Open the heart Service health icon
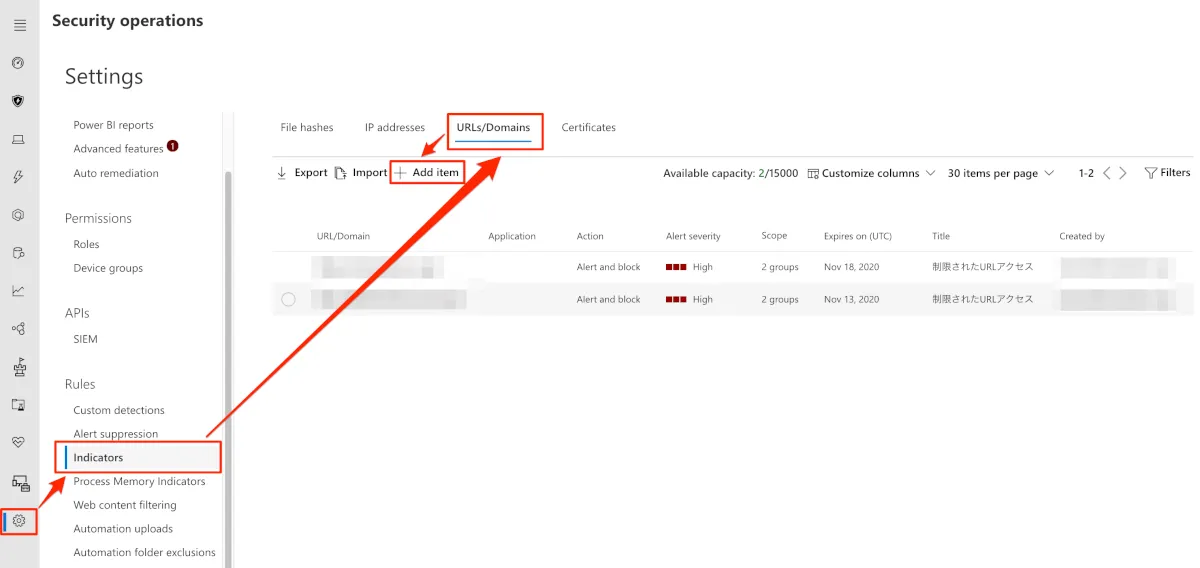 (x=18, y=443)
